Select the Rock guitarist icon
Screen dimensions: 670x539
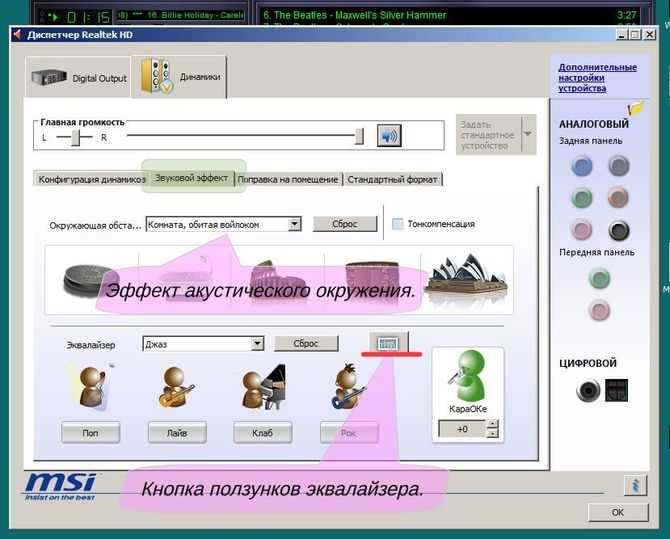[349, 386]
